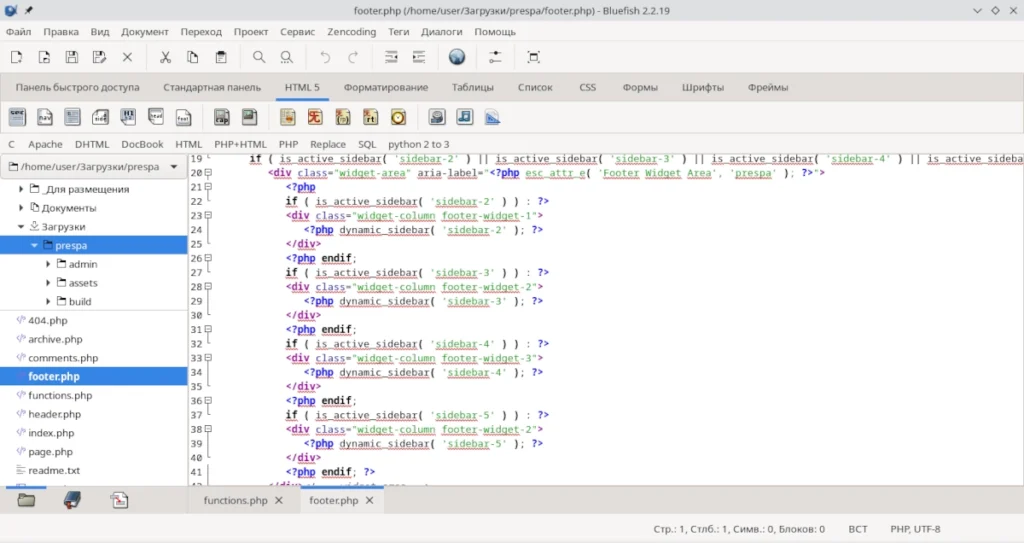Insert HTML5 footer tag icon
Viewport: 1024px width, 543px height.
(184, 117)
